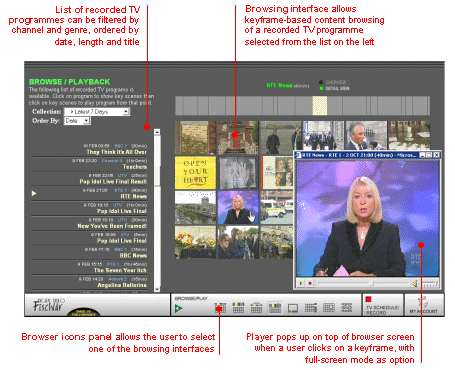Select the last stacked-lines browser icon
This screenshot has height=370, width=455.
coord(347,307)
